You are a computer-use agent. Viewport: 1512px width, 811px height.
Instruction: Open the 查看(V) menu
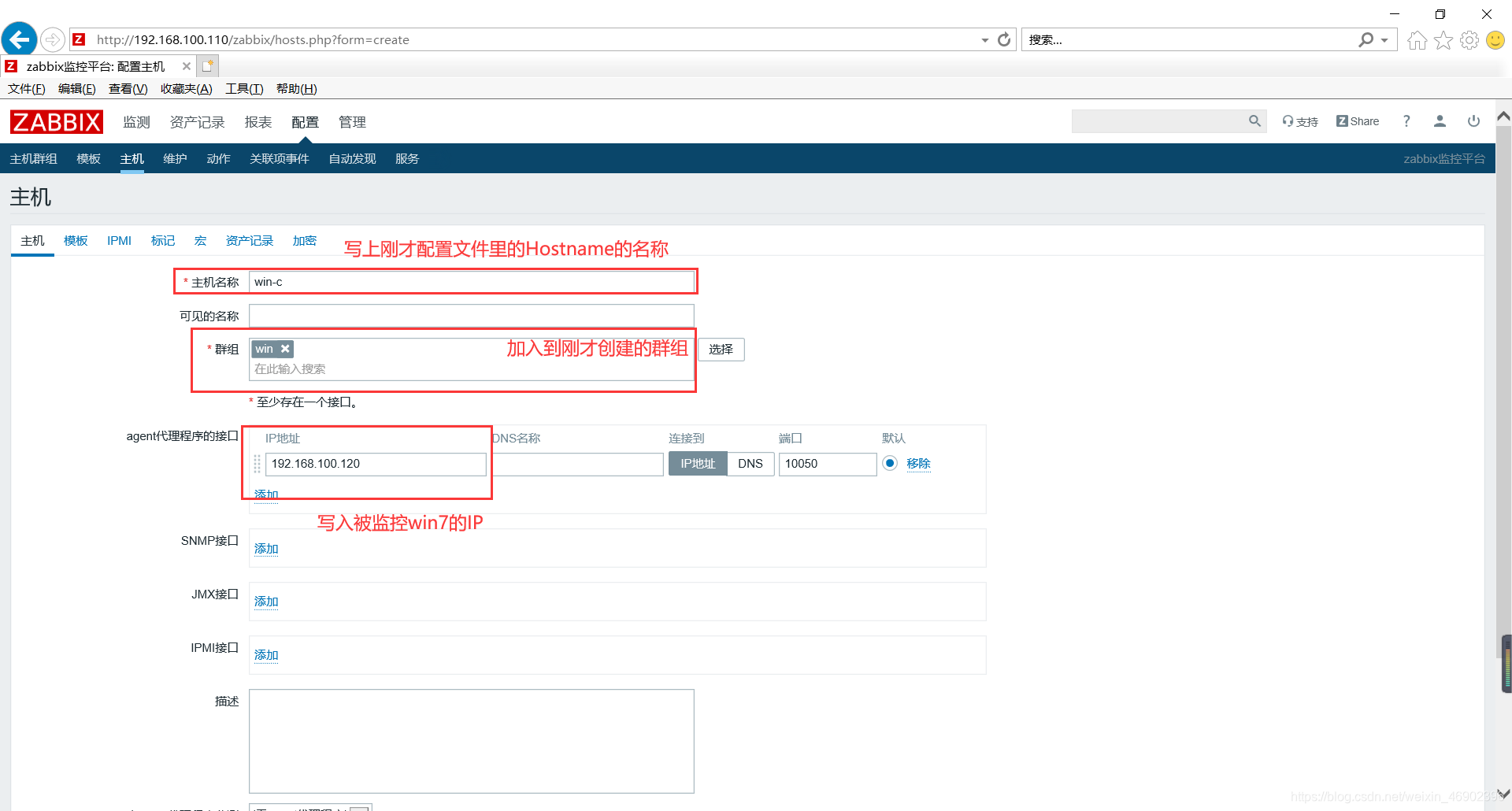128,89
